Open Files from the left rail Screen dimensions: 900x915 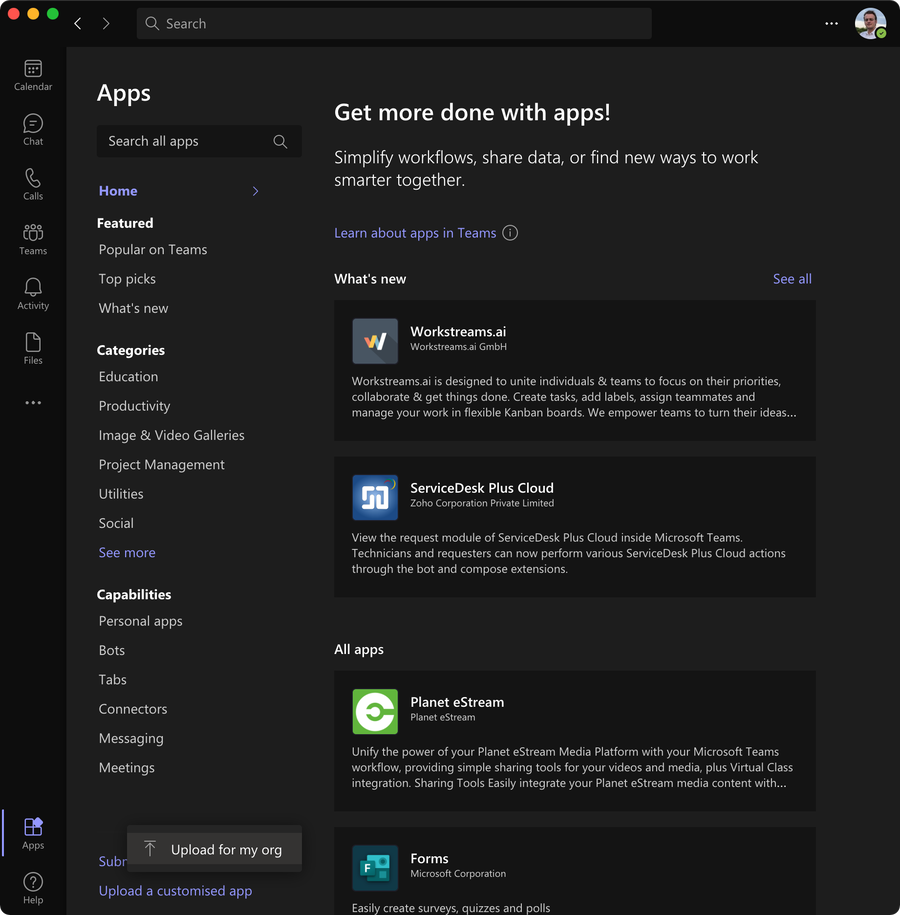(x=33, y=346)
